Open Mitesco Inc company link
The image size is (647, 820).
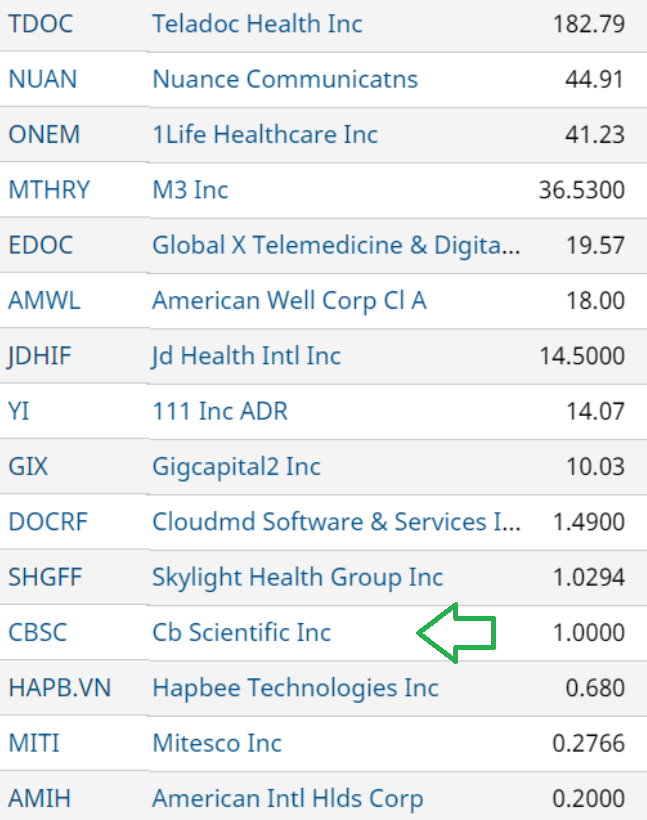pos(217,743)
